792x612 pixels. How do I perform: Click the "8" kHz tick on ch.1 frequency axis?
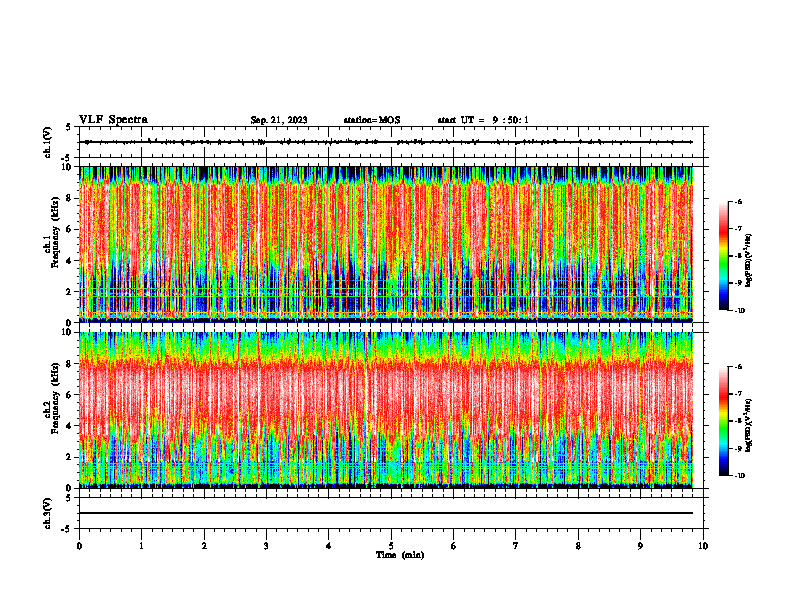pyautogui.click(x=70, y=198)
